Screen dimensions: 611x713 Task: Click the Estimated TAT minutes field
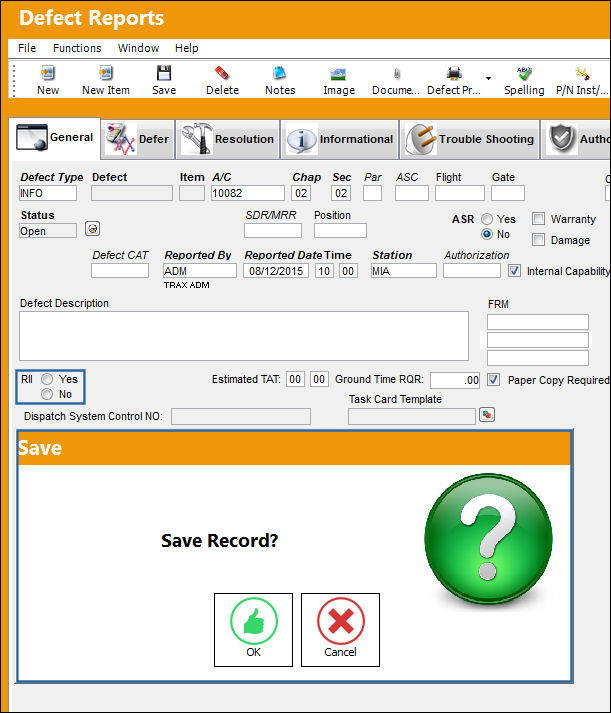click(319, 379)
